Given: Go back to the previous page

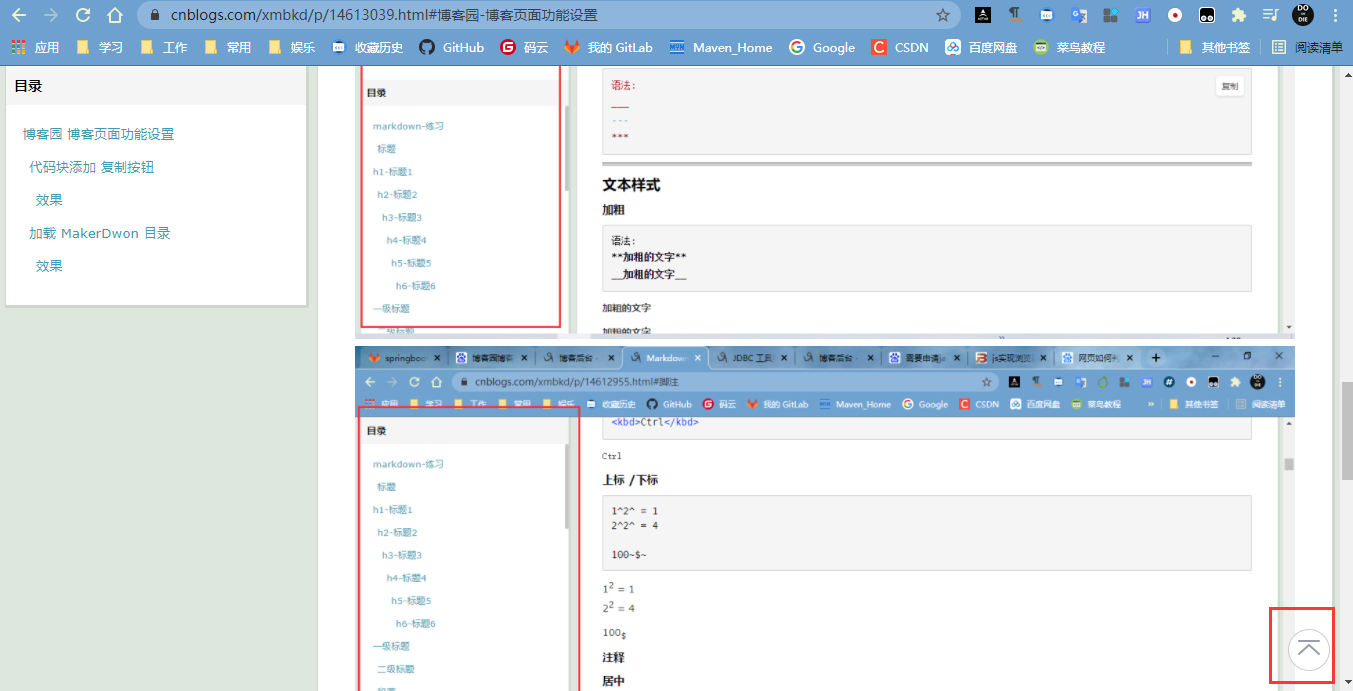Looking at the screenshot, I should point(19,15).
